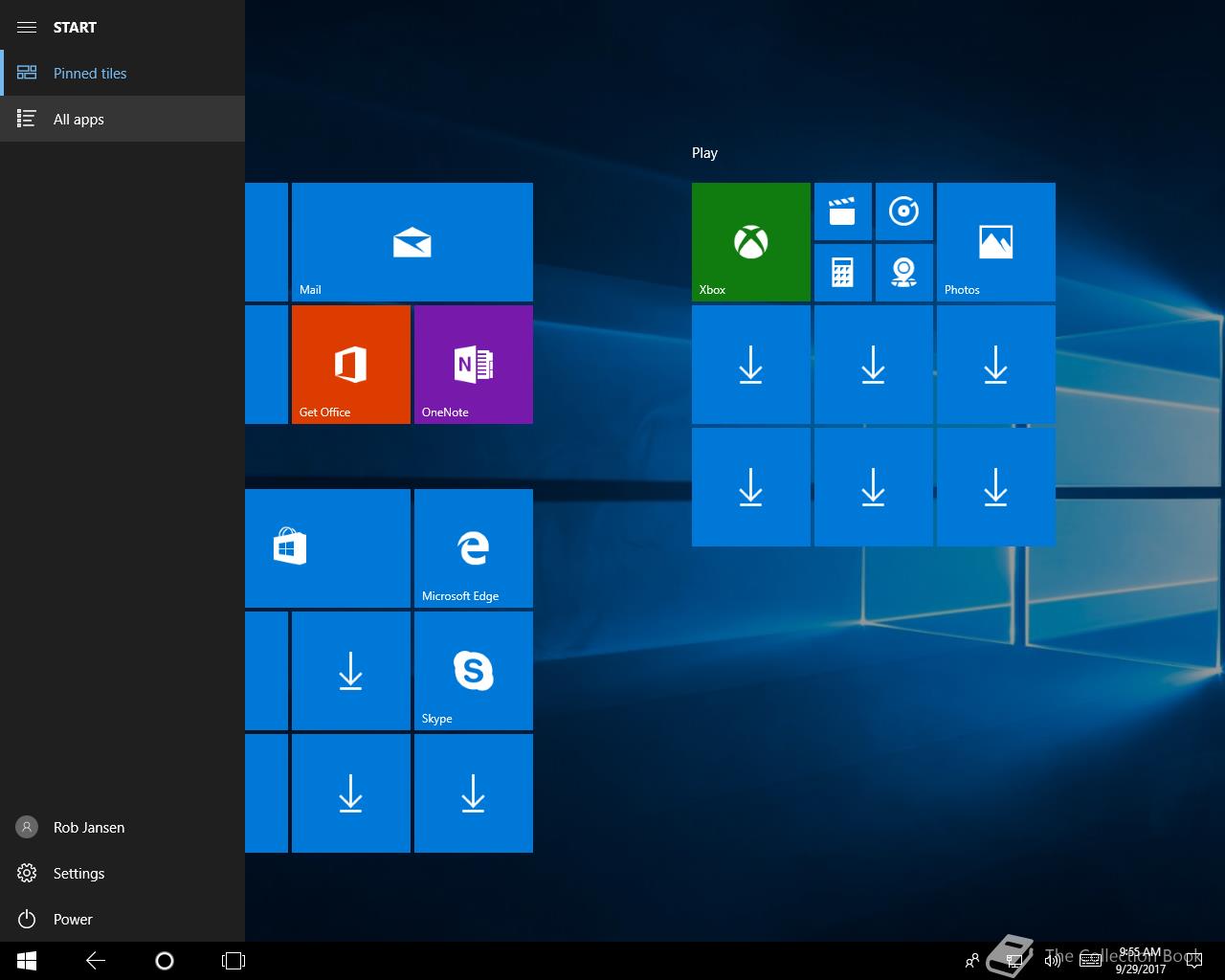Open the Photos tile
The height and width of the screenshot is (980, 1225).
click(x=996, y=242)
